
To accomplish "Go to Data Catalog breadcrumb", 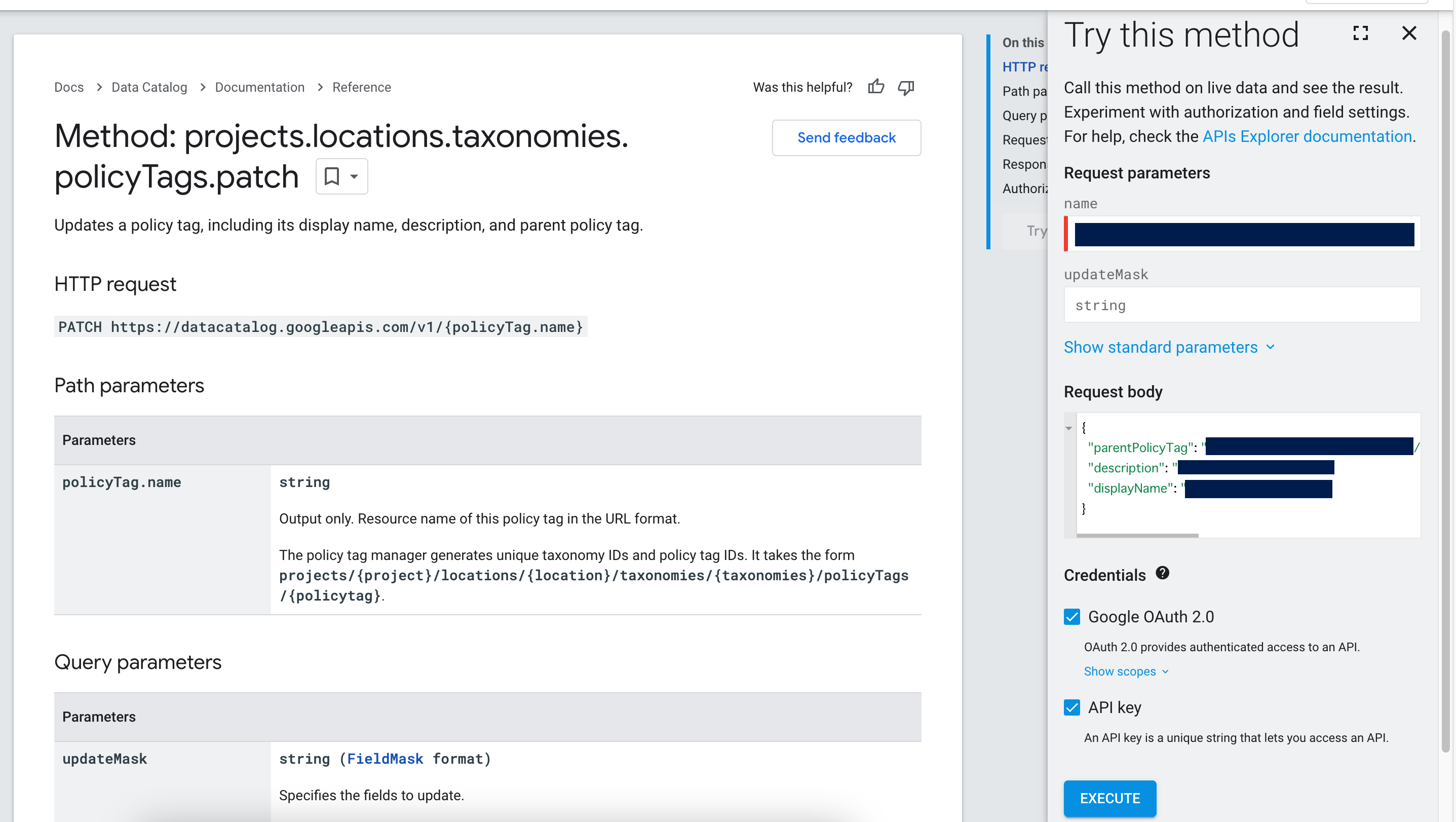I will [x=149, y=87].
